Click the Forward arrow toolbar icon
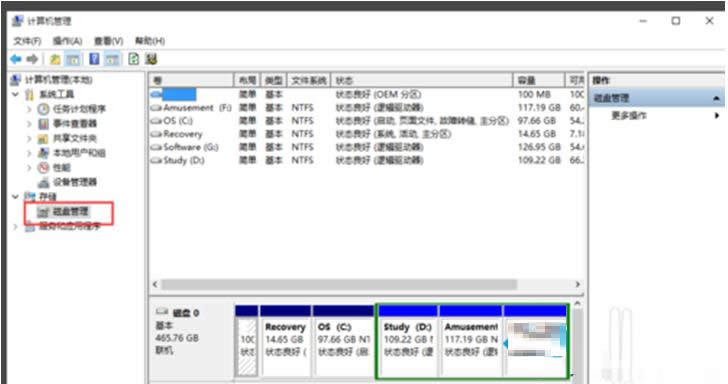Image resolution: width=728 pixels, height=384 pixels. [x=32, y=59]
